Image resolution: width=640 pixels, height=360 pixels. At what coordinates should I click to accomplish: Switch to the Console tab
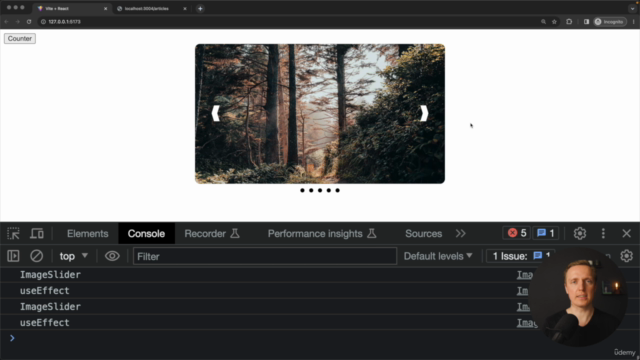146,233
